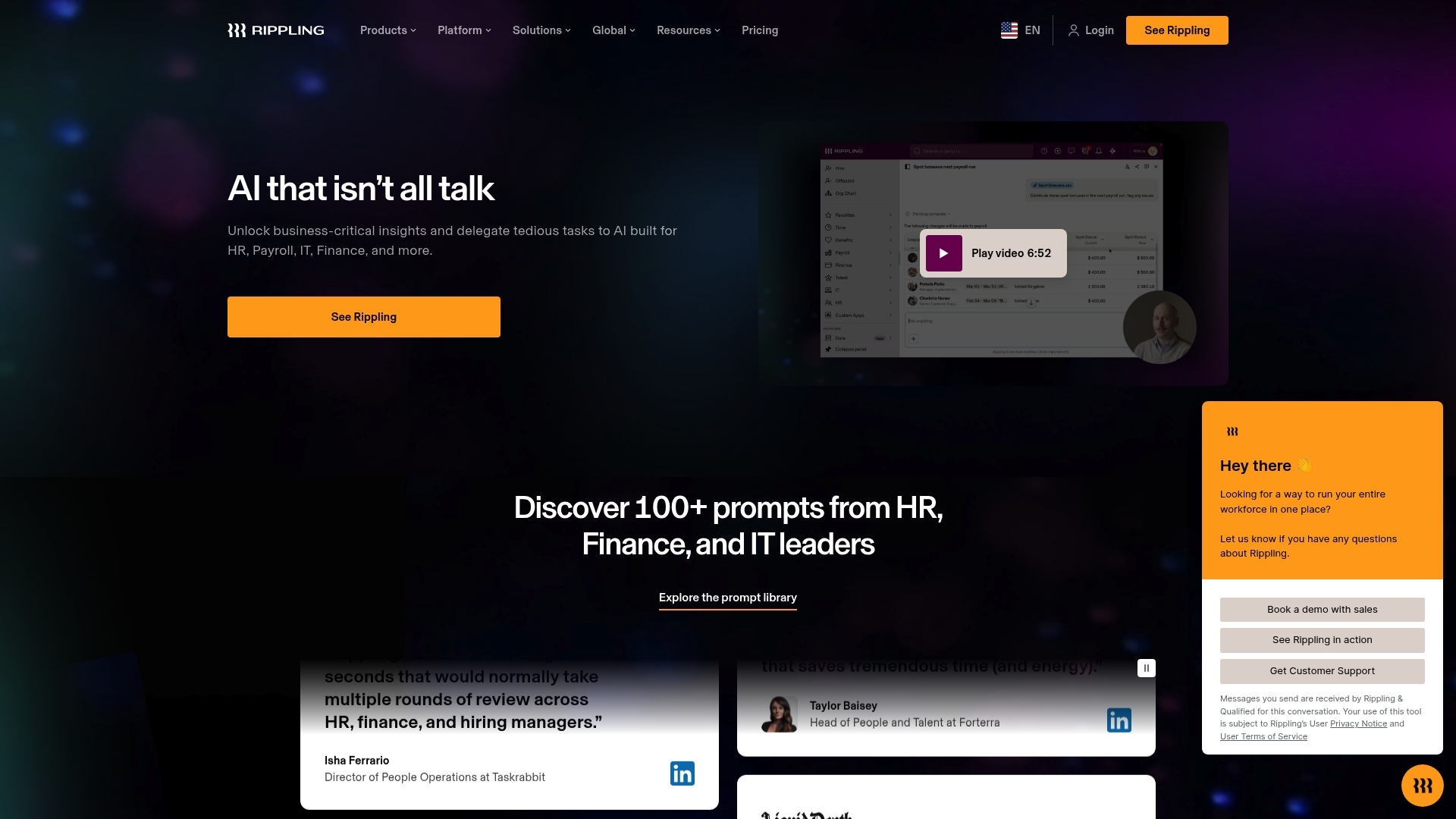1456x819 pixels.
Task: Select Get Customer Support in chat
Action: (1323, 671)
